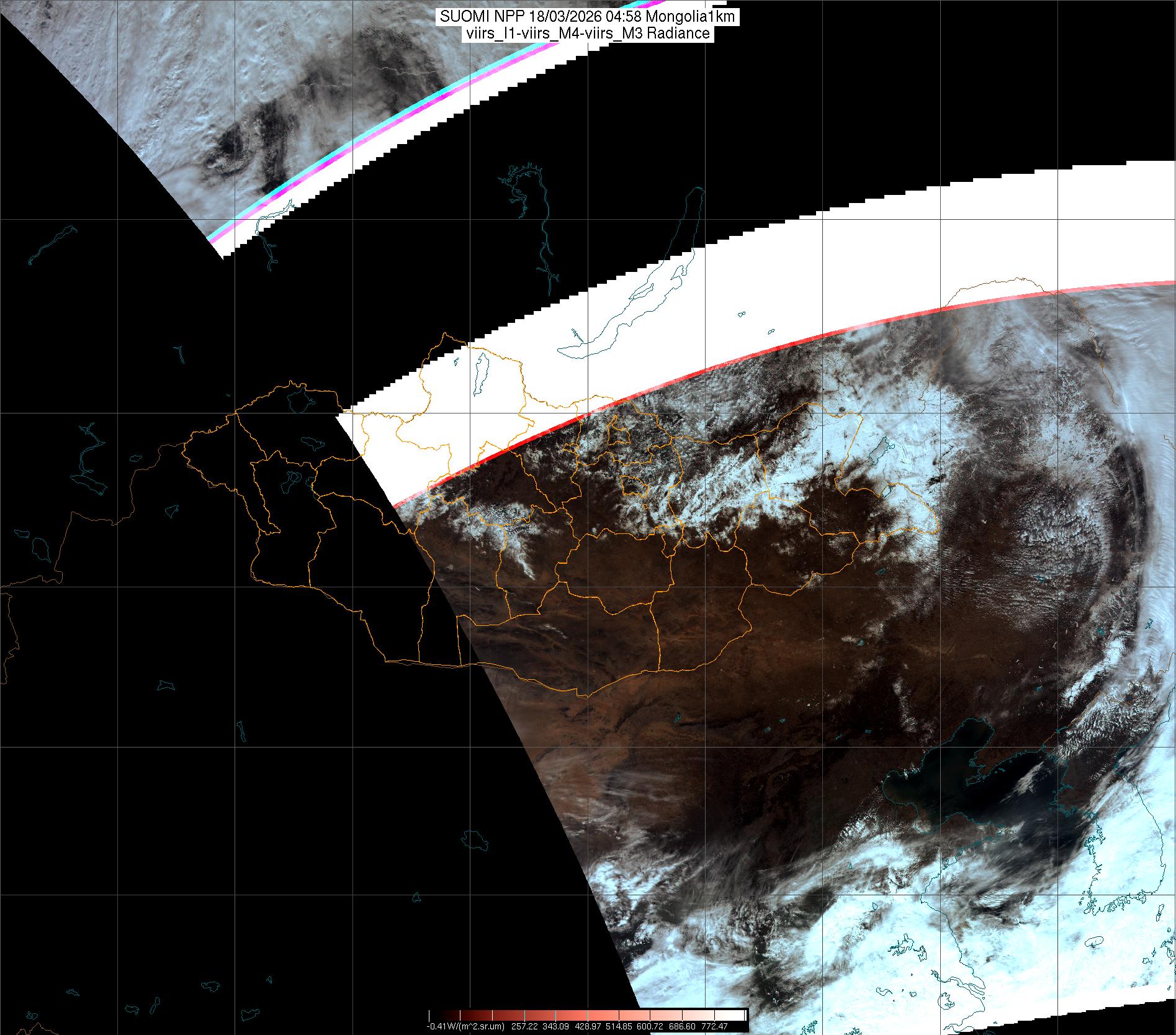Click the -0.41W/(m^2.sr.um) colorbar label
This screenshot has height=1035, width=1176.
pos(465,1026)
